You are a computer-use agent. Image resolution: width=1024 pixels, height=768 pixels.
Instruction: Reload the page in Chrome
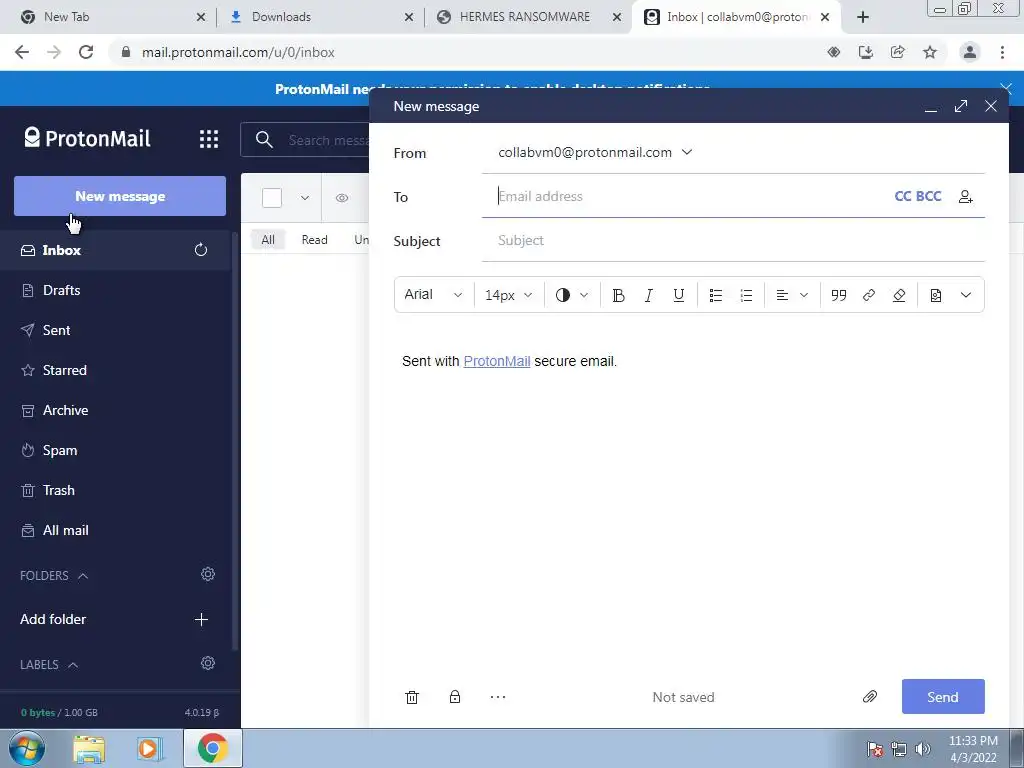(86, 52)
